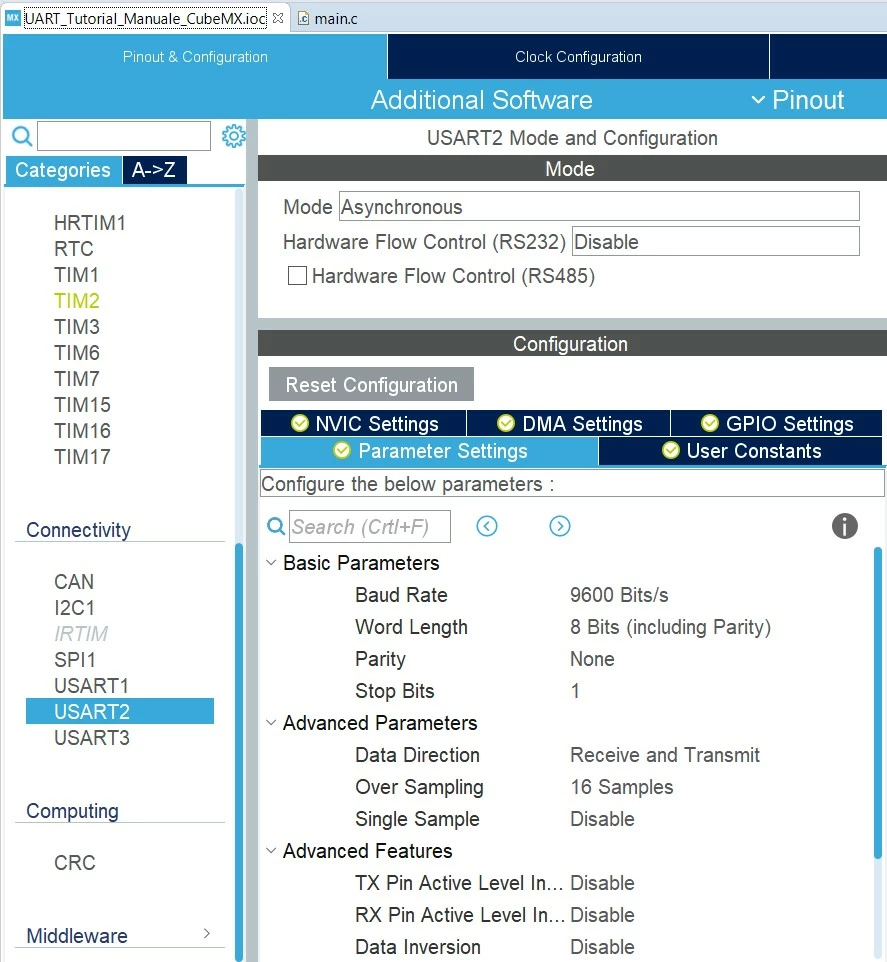Open the Hardware Flow Control (RS232) dropdown
The width and height of the screenshot is (887, 962).
tap(715, 241)
